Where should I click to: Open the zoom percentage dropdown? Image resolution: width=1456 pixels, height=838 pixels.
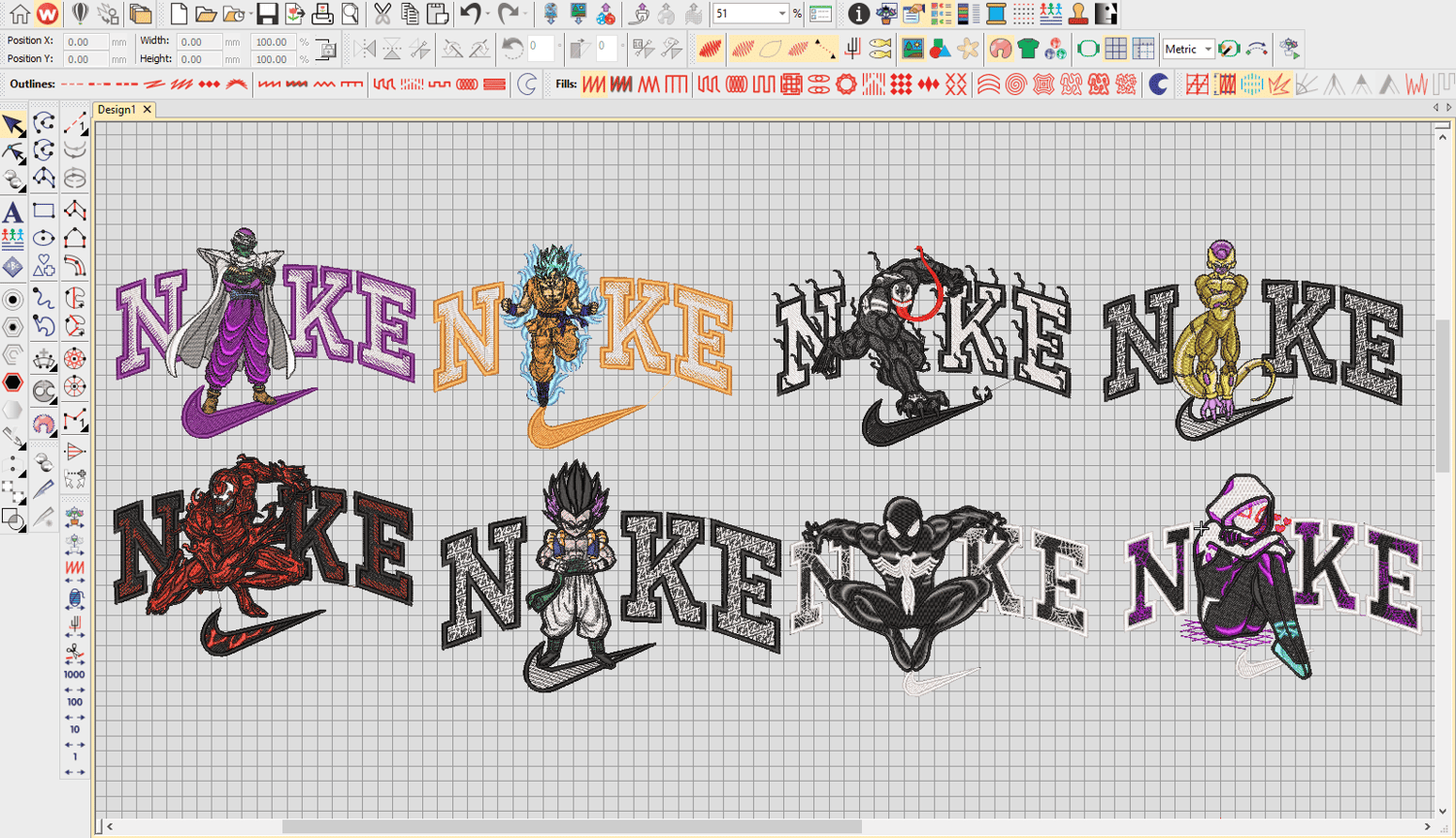782,14
